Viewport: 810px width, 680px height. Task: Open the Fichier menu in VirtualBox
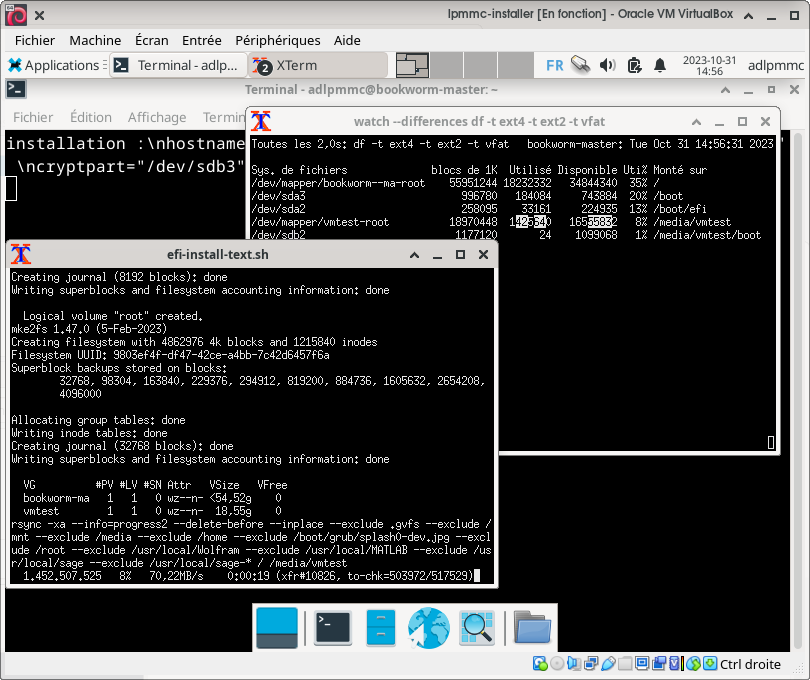pos(35,40)
